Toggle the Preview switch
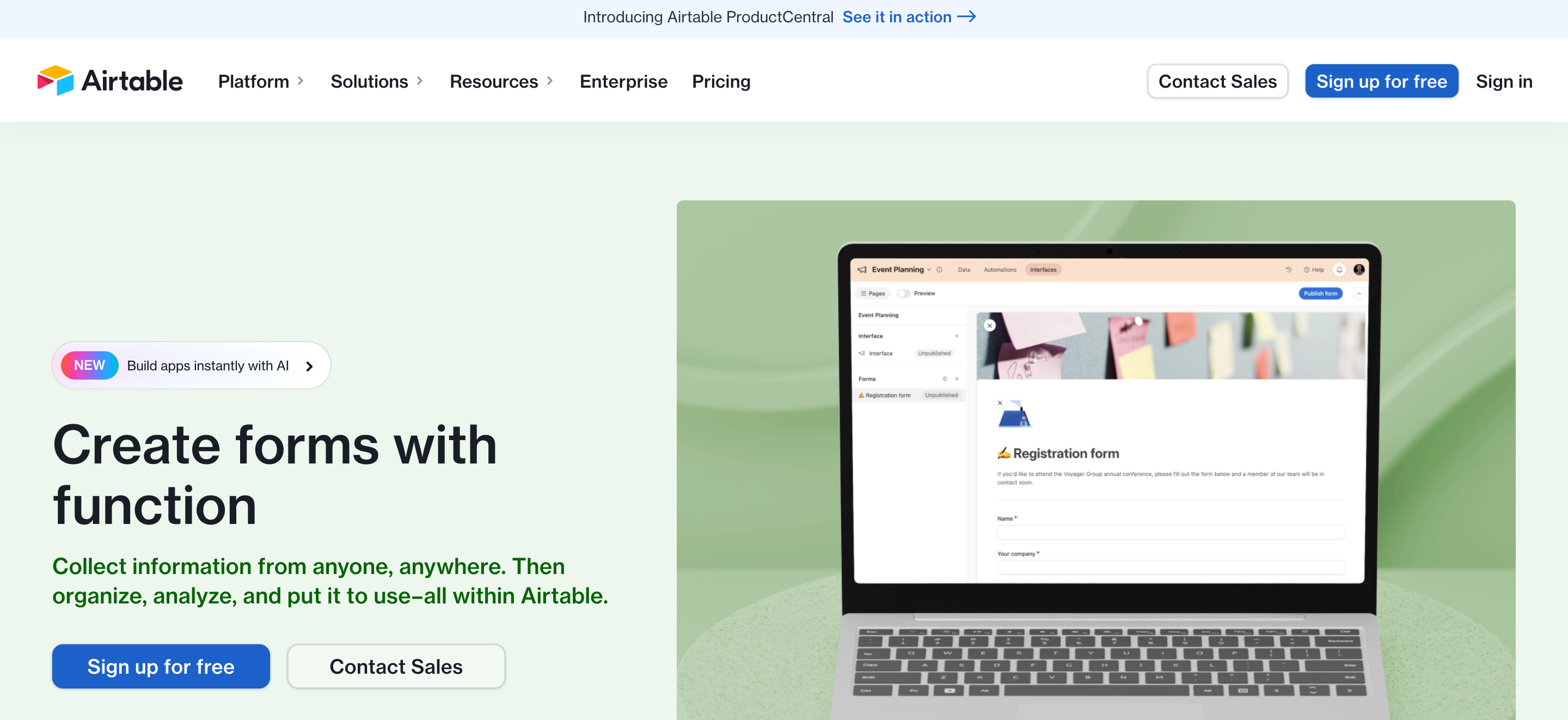The height and width of the screenshot is (720, 1568). [x=903, y=294]
